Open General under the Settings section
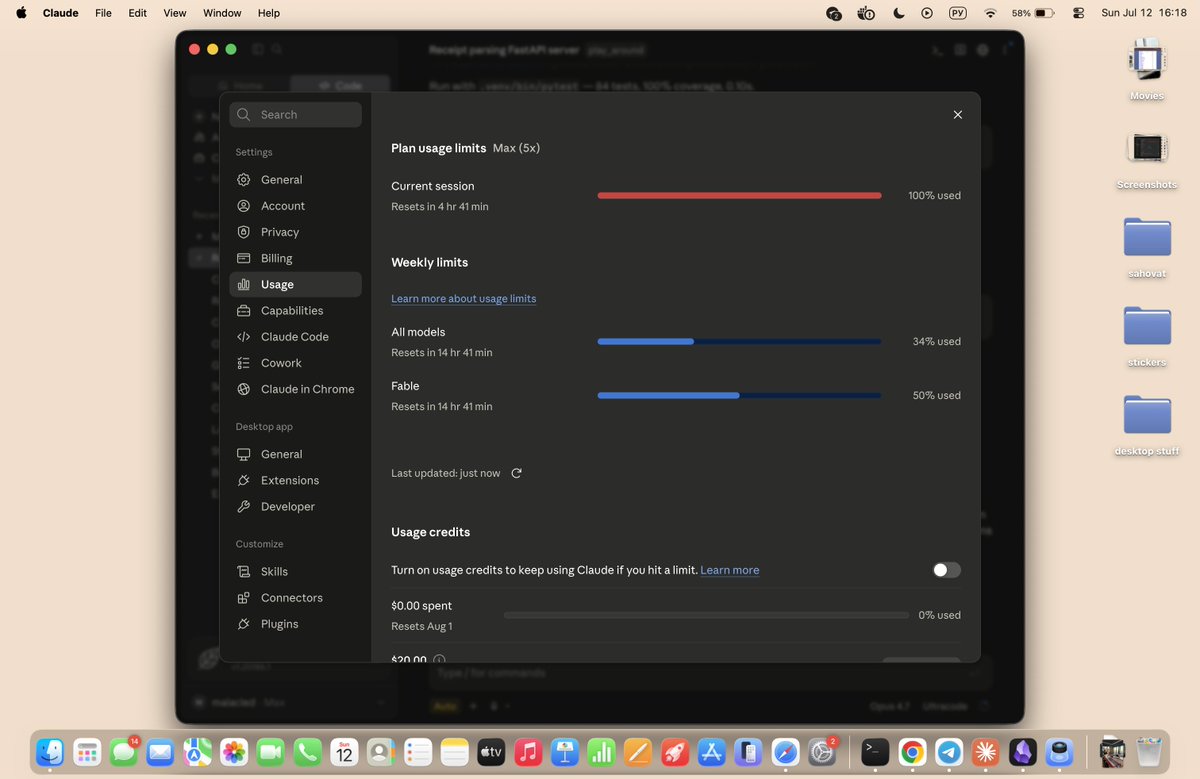1200x779 pixels. pyautogui.click(x=295, y=180)
